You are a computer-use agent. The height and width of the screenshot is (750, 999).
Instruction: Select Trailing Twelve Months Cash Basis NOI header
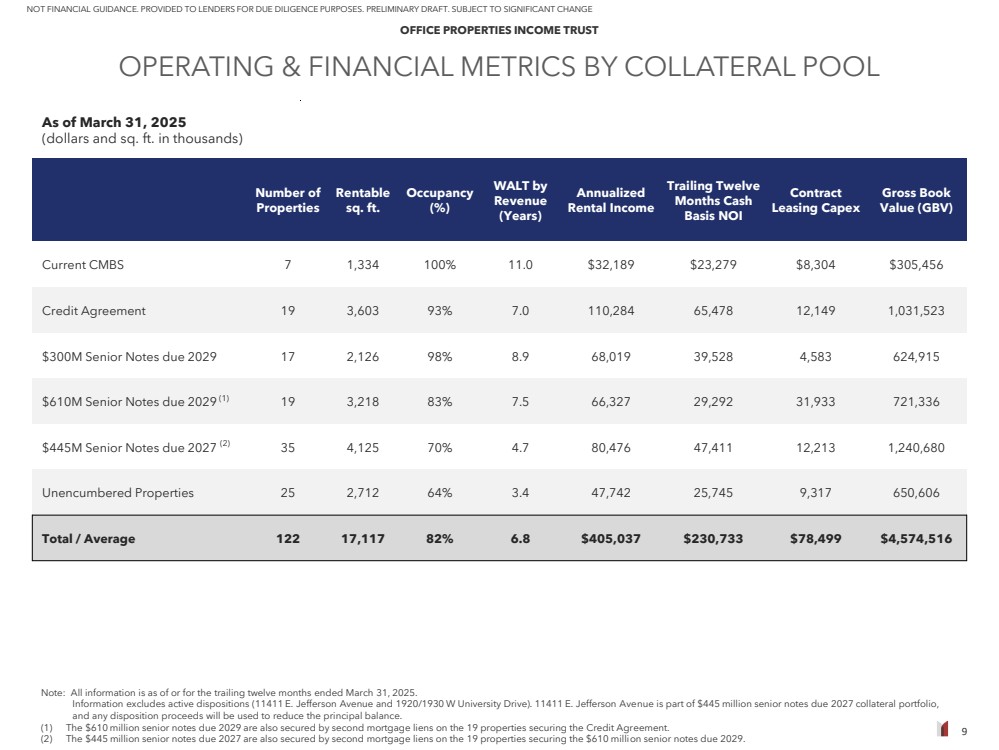tap(713, 200)
